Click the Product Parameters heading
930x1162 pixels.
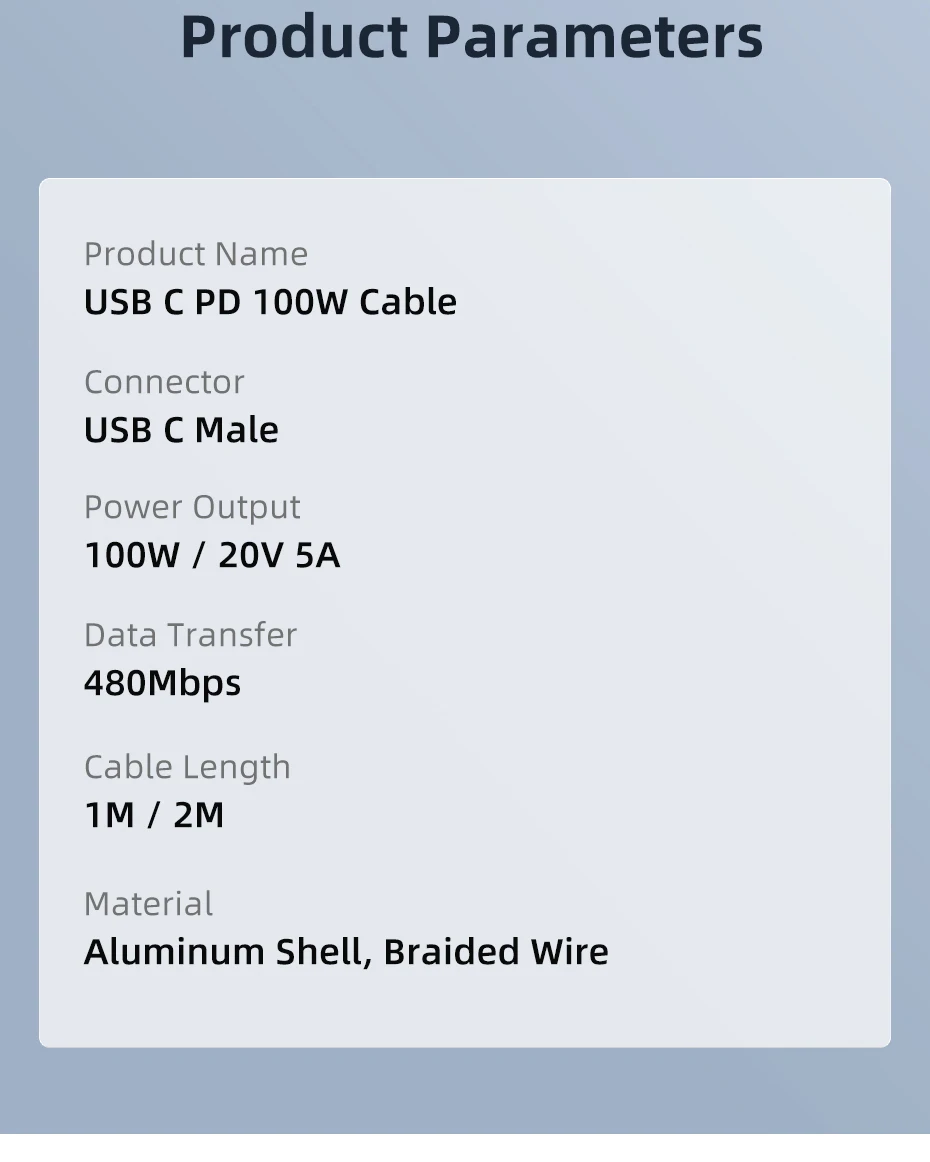coord(471,37)
